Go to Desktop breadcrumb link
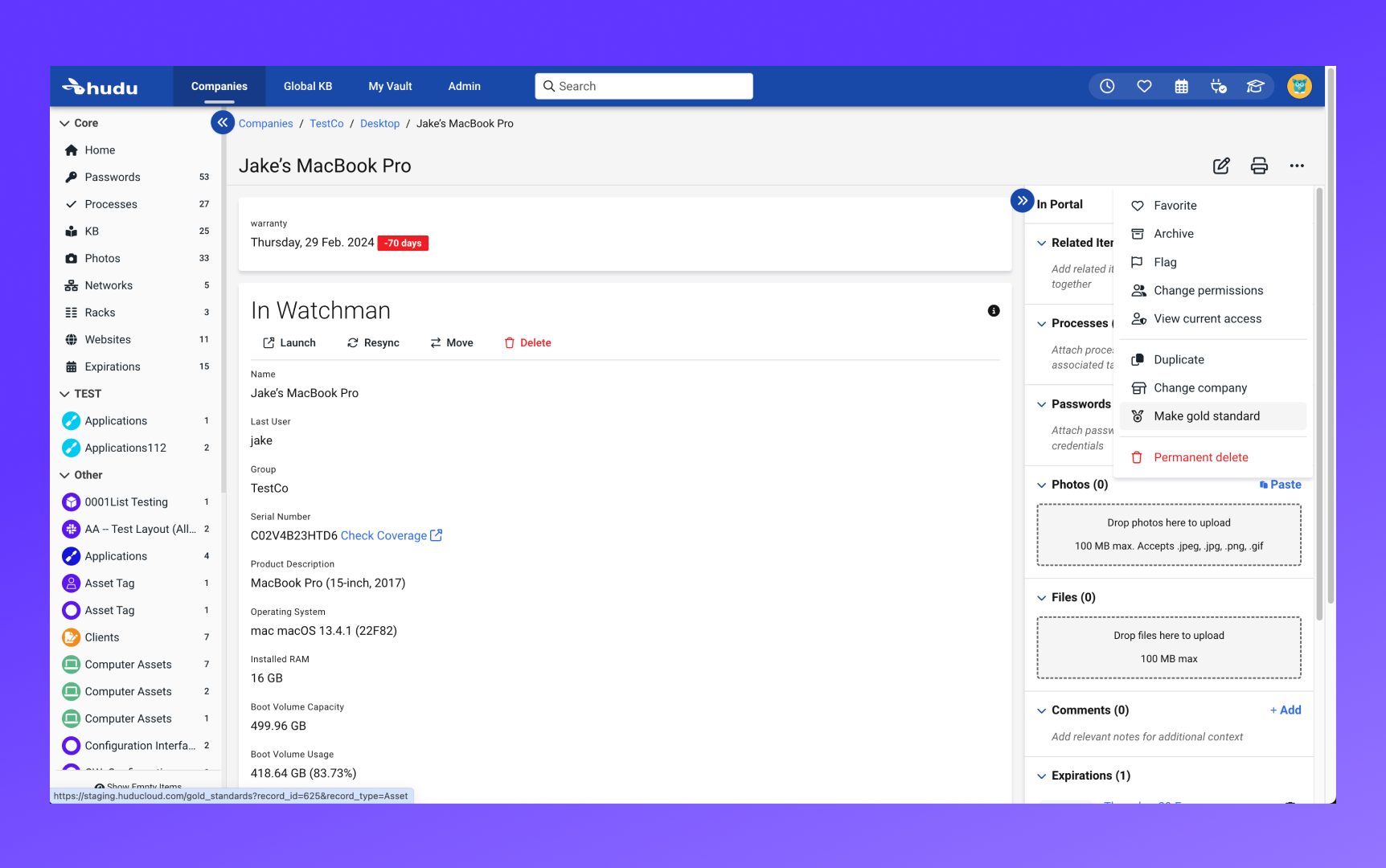Viewport: 1386px width, 868px height. pos(379,124)
